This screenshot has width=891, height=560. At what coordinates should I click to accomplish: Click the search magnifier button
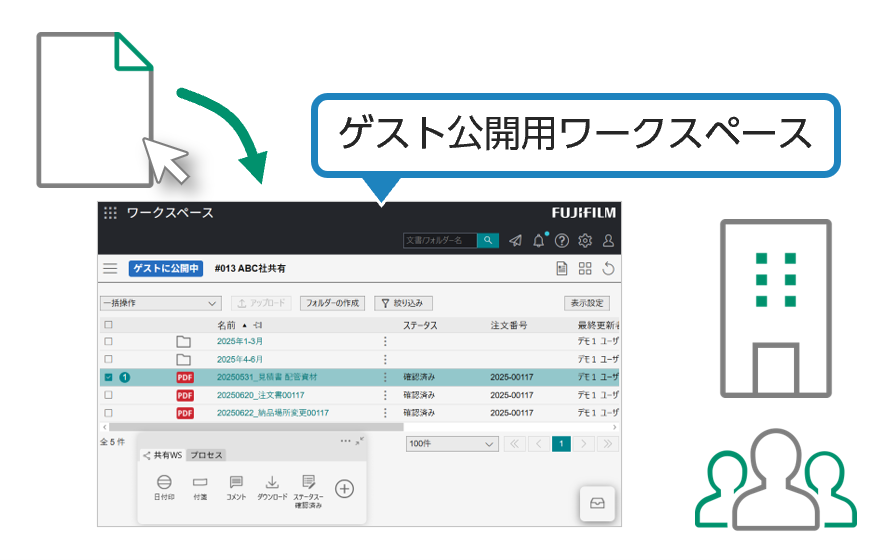click(x=488, y=240)
